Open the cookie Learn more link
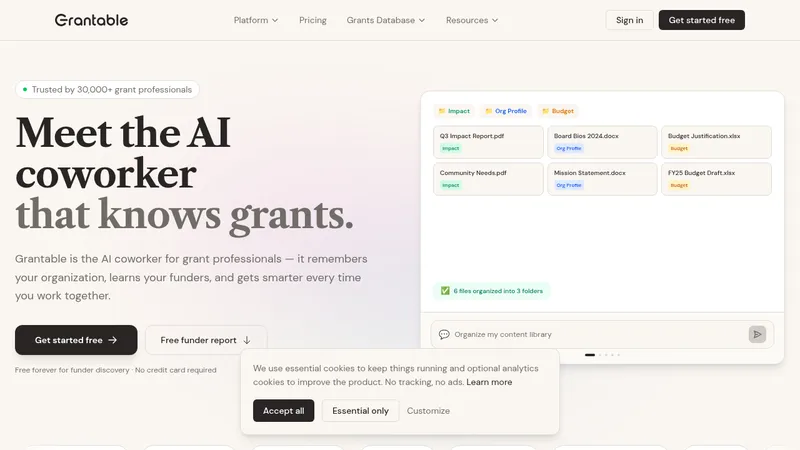This screenshot has height=450, width=800. (x=489, y=382)
